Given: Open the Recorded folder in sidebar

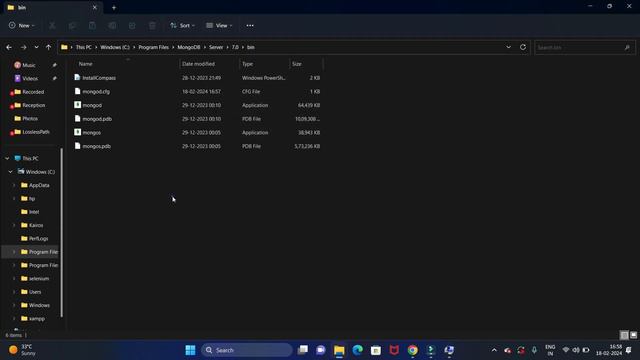Looking at the screenshot, I should tap(33, 92).
